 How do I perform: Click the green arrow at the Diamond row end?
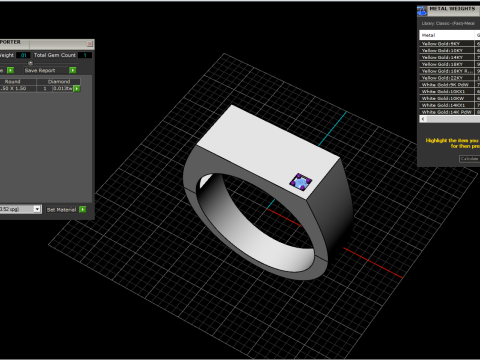click(77, 89)
